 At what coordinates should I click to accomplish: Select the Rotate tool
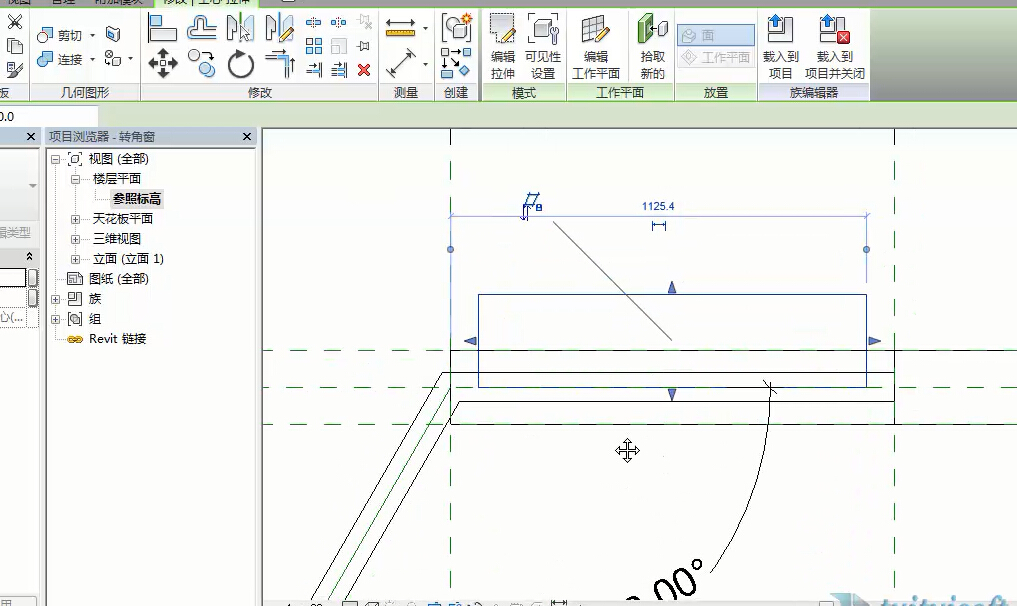click(x=241, y=65)
